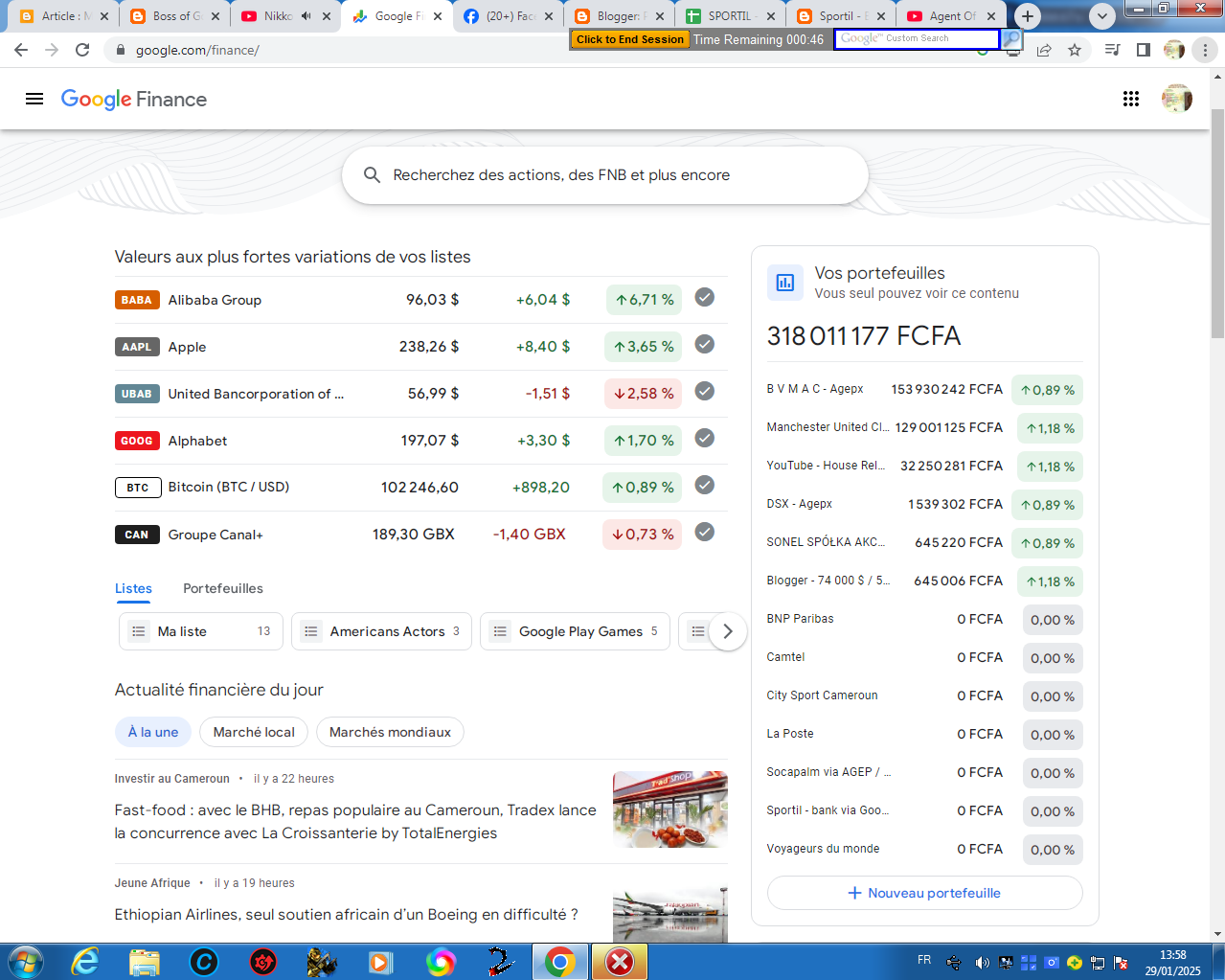The width and height of the screenshot is (1225, 980).
Task: Open the Camtel portfolio row
Action: (x=925, y=658)
